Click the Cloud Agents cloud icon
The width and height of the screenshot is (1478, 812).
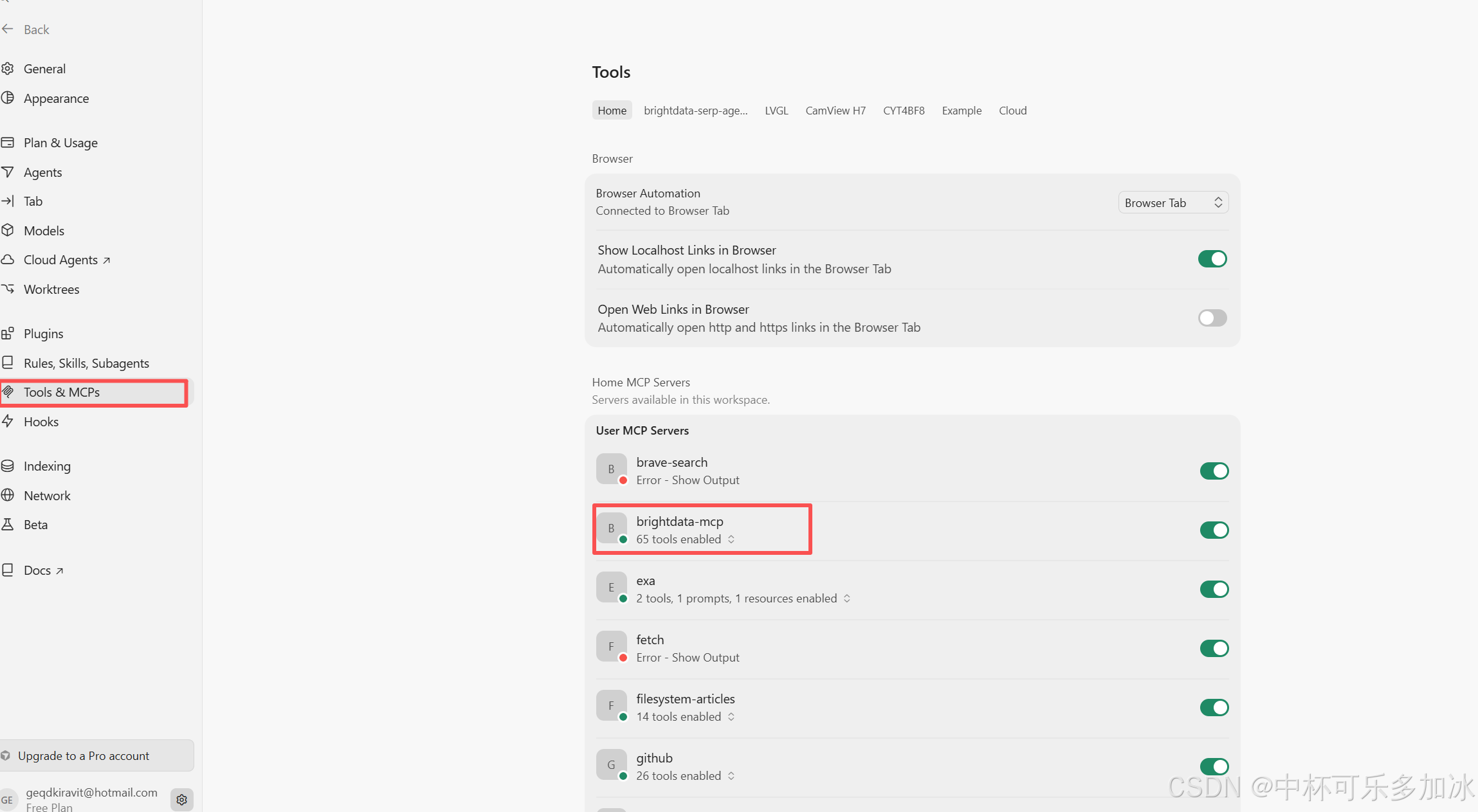pyautogui.click(x=8, y=259)
